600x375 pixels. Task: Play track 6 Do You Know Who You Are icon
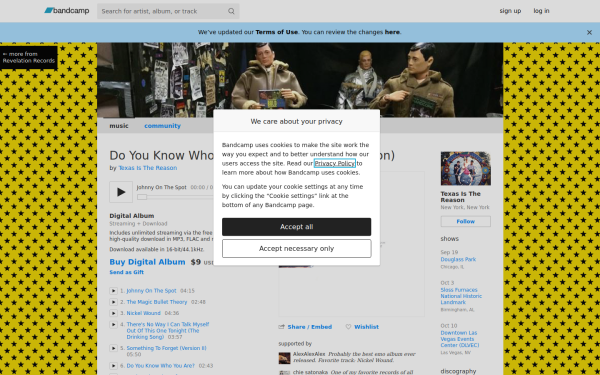coord(113,366)
